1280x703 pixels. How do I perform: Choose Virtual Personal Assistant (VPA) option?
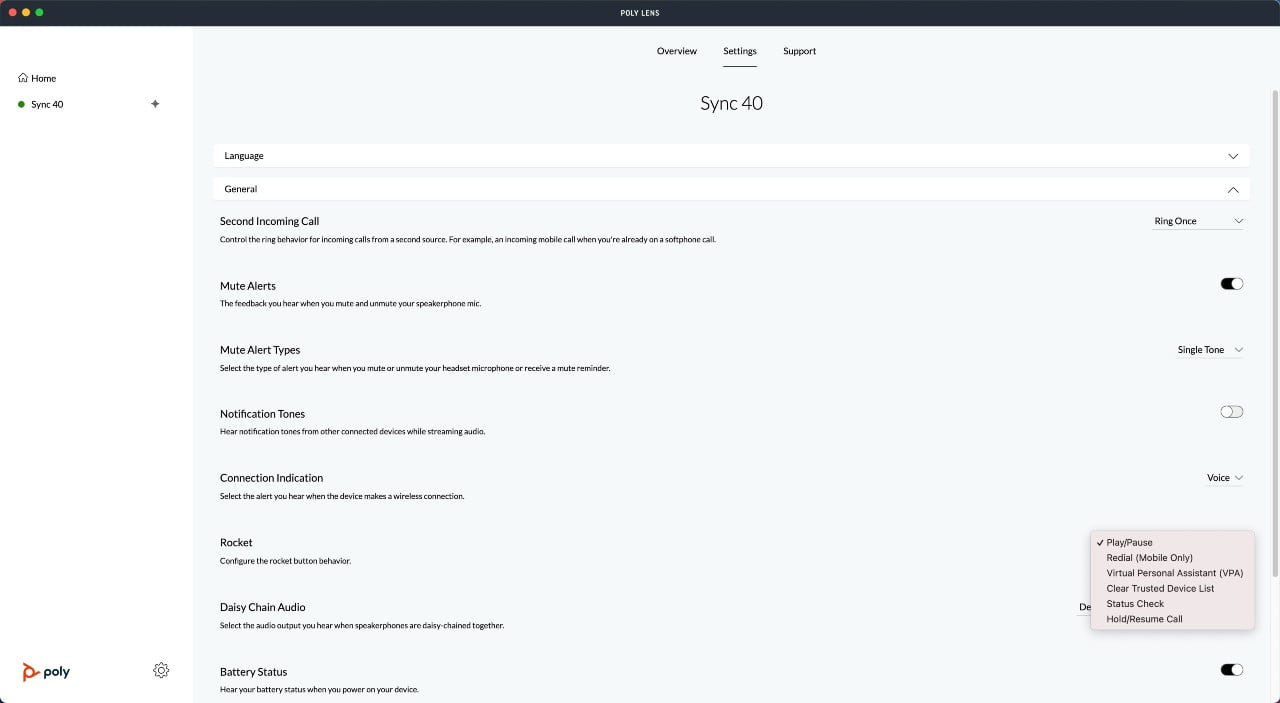pyautogui.click(x=1174, y=573)
